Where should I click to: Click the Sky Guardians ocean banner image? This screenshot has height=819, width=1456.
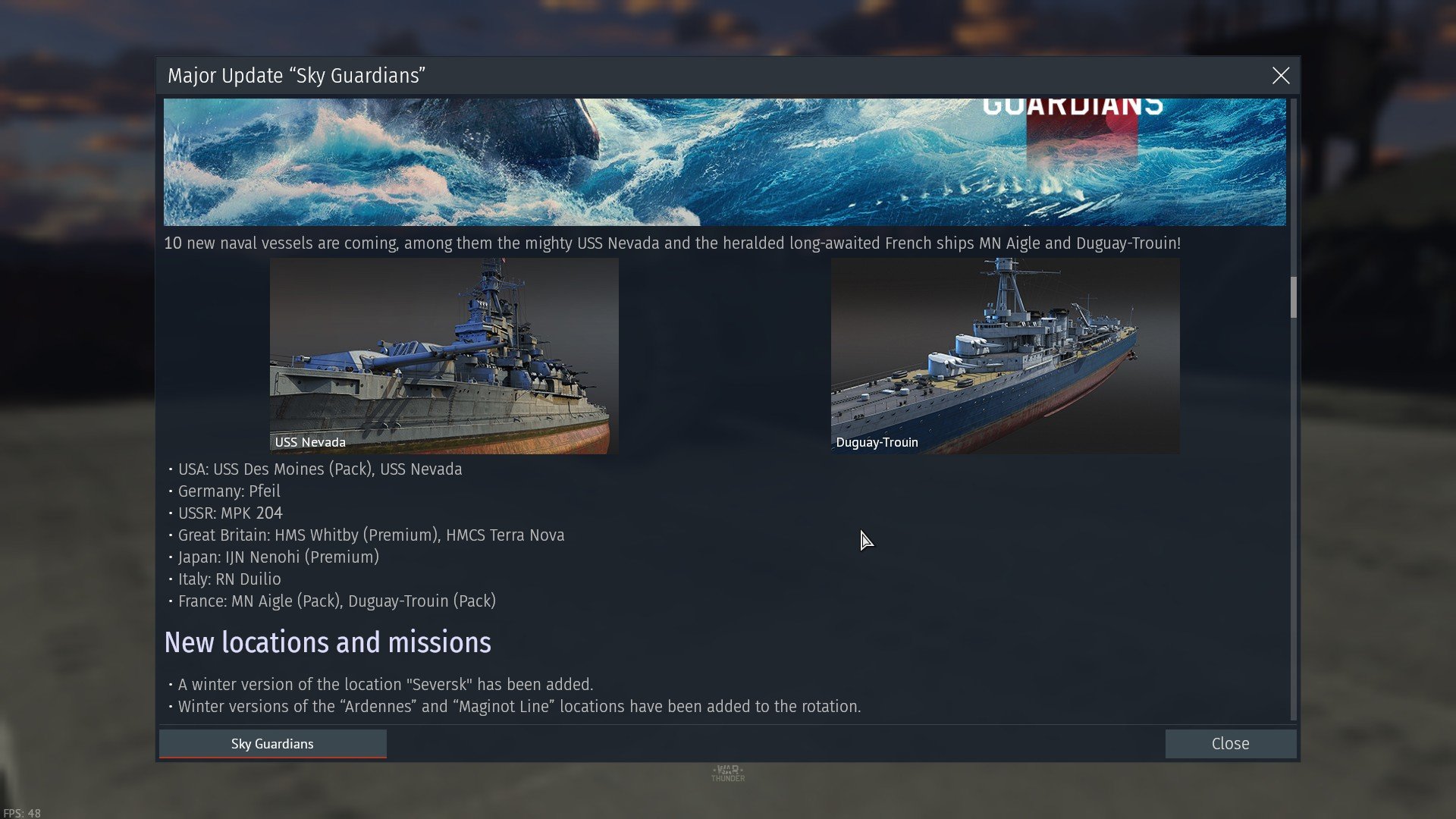click(725, 162)
